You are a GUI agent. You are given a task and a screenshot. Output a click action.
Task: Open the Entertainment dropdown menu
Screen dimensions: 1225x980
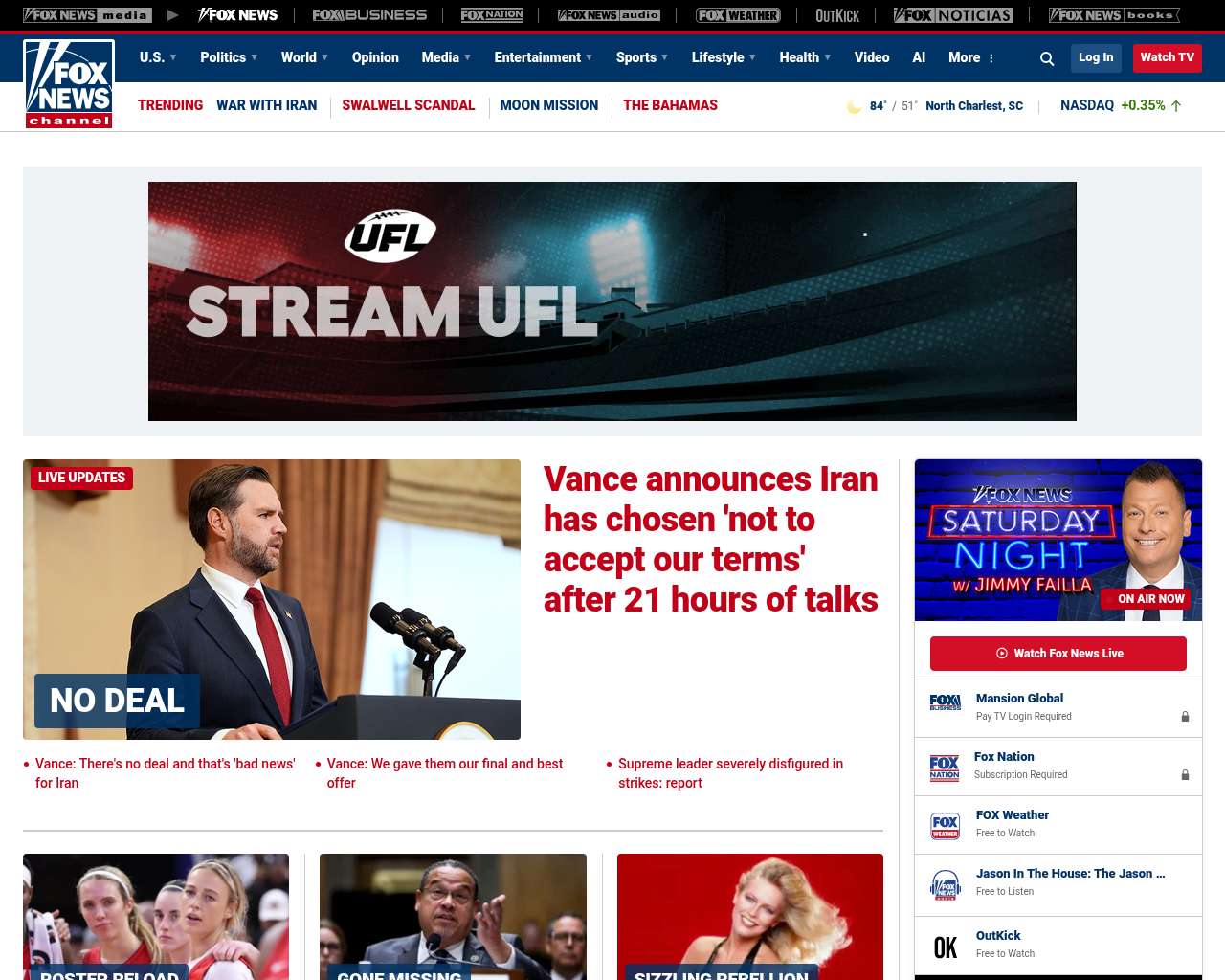click(x=543, y=57)
